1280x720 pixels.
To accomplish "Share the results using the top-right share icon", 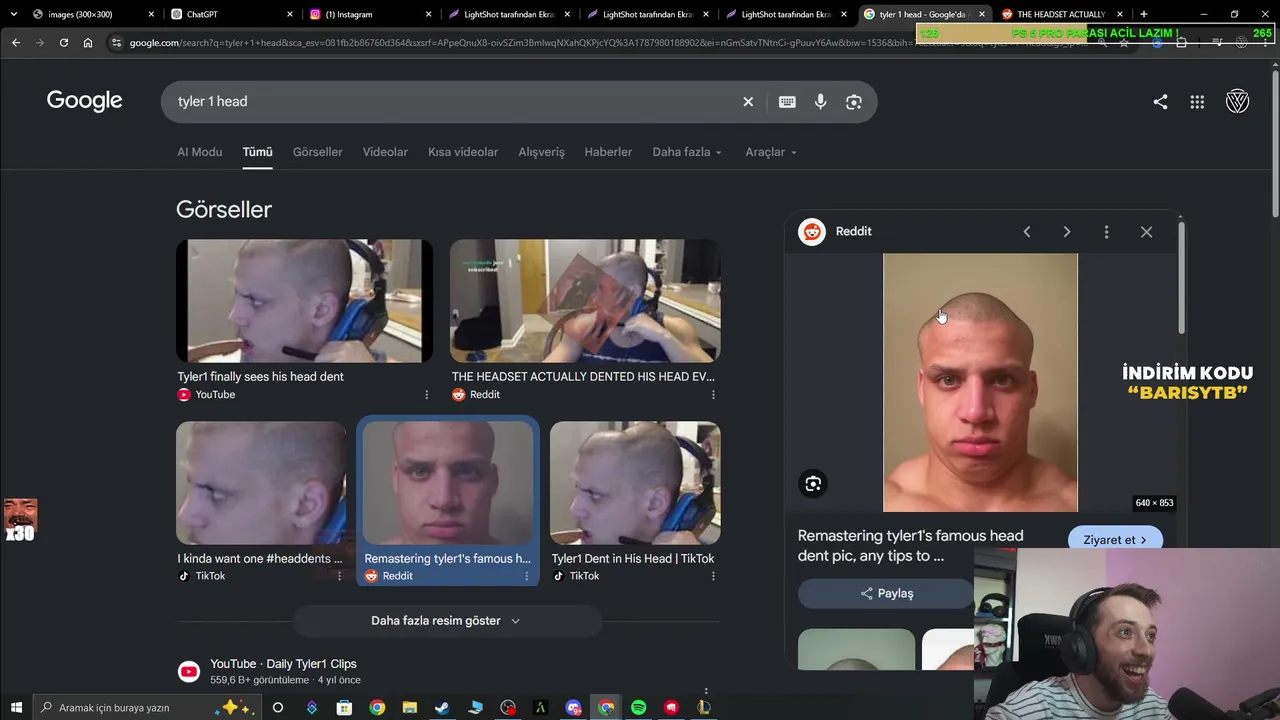I will tap(1160, 101).
